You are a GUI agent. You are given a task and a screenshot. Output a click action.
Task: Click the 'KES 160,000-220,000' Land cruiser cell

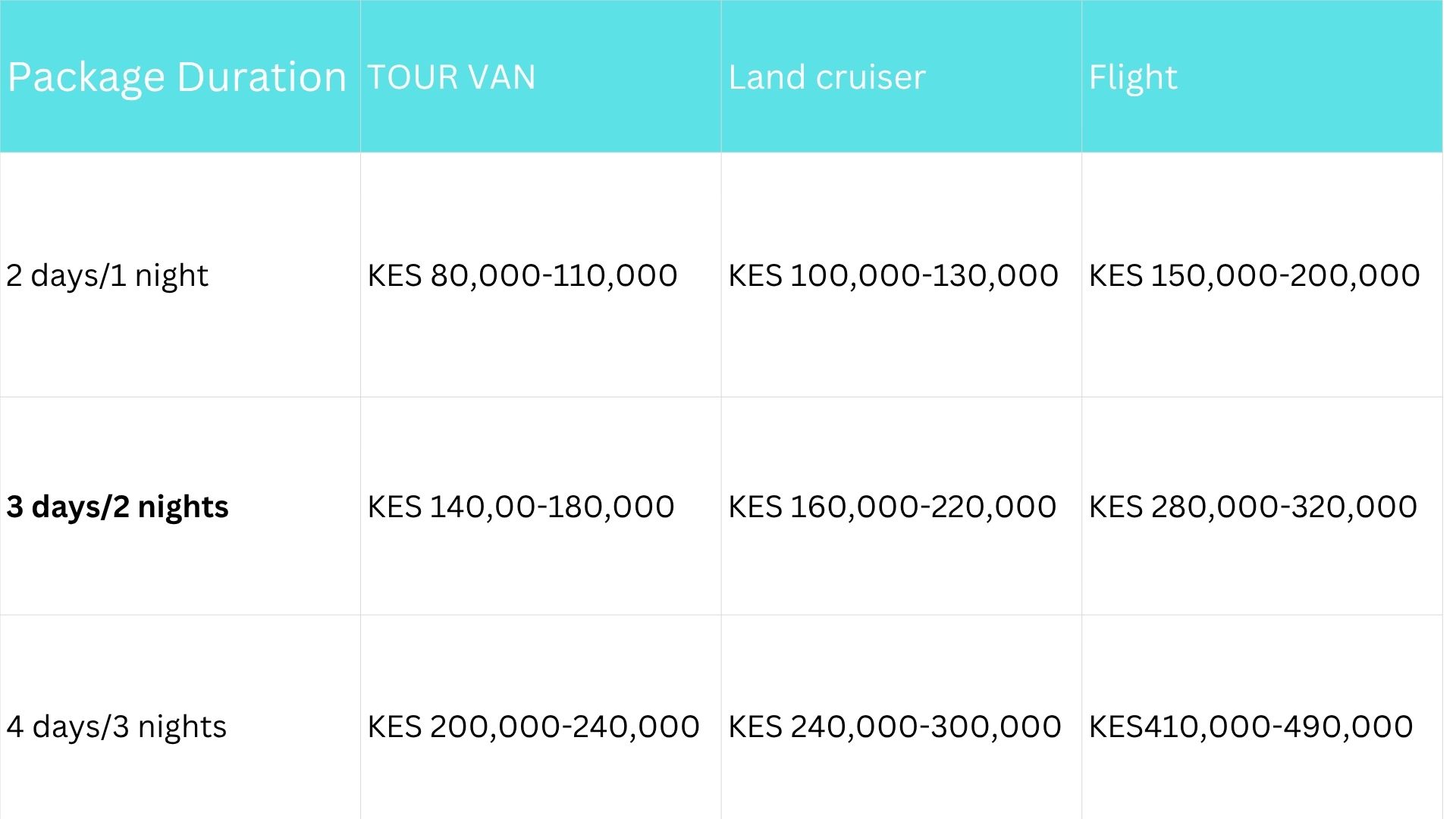pos(892,507)
